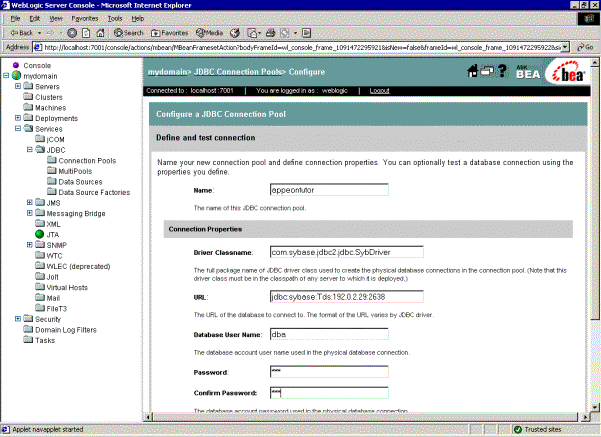Click the Database User Name field

click(x=328, y=334)
